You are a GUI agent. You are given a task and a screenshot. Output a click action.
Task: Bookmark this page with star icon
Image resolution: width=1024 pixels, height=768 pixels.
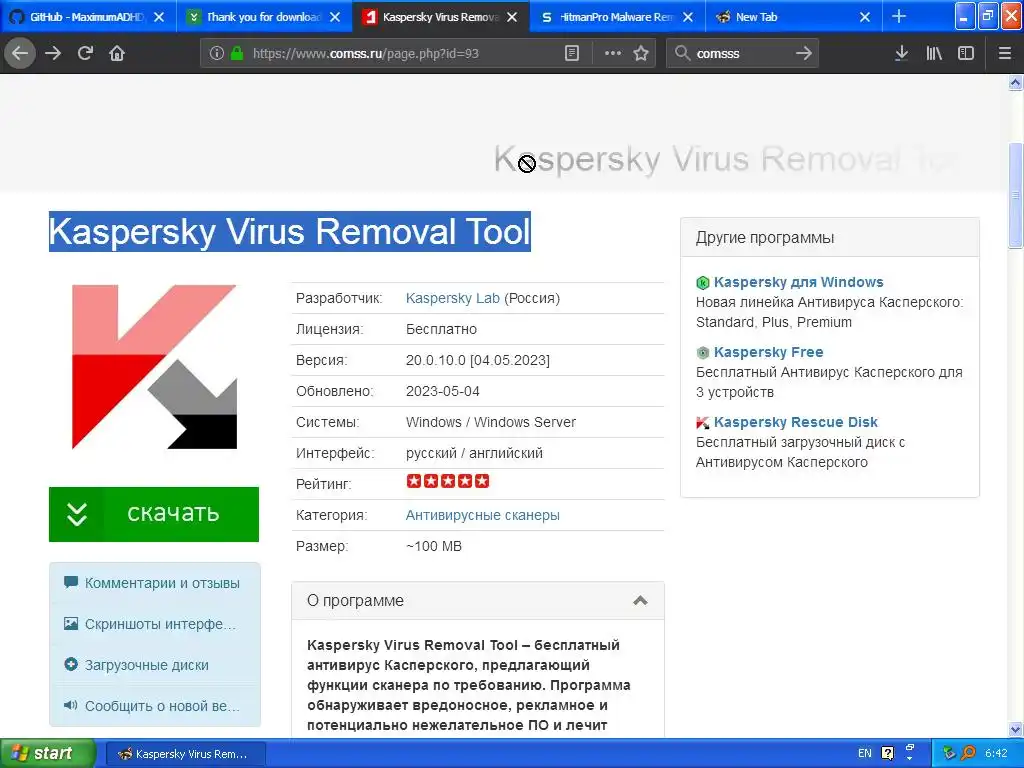[x=641, y=53]
